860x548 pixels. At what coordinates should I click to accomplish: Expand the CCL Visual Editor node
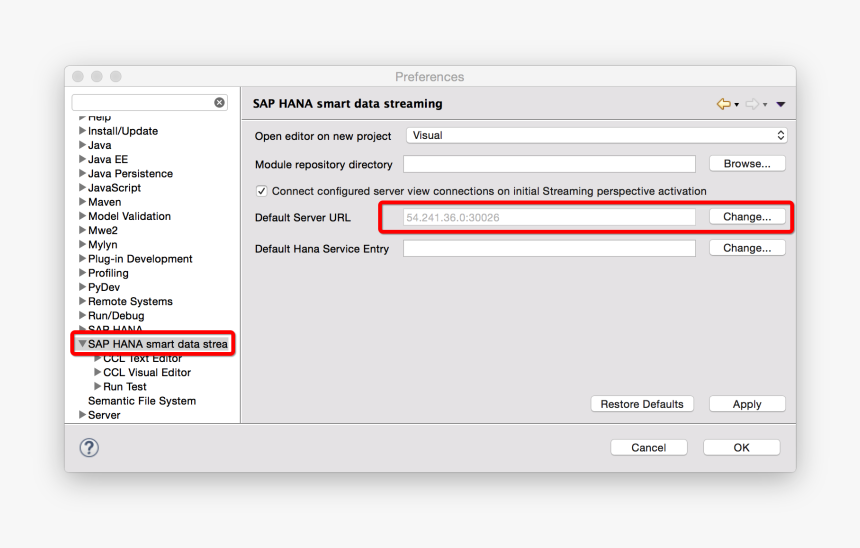click(98, 372)
